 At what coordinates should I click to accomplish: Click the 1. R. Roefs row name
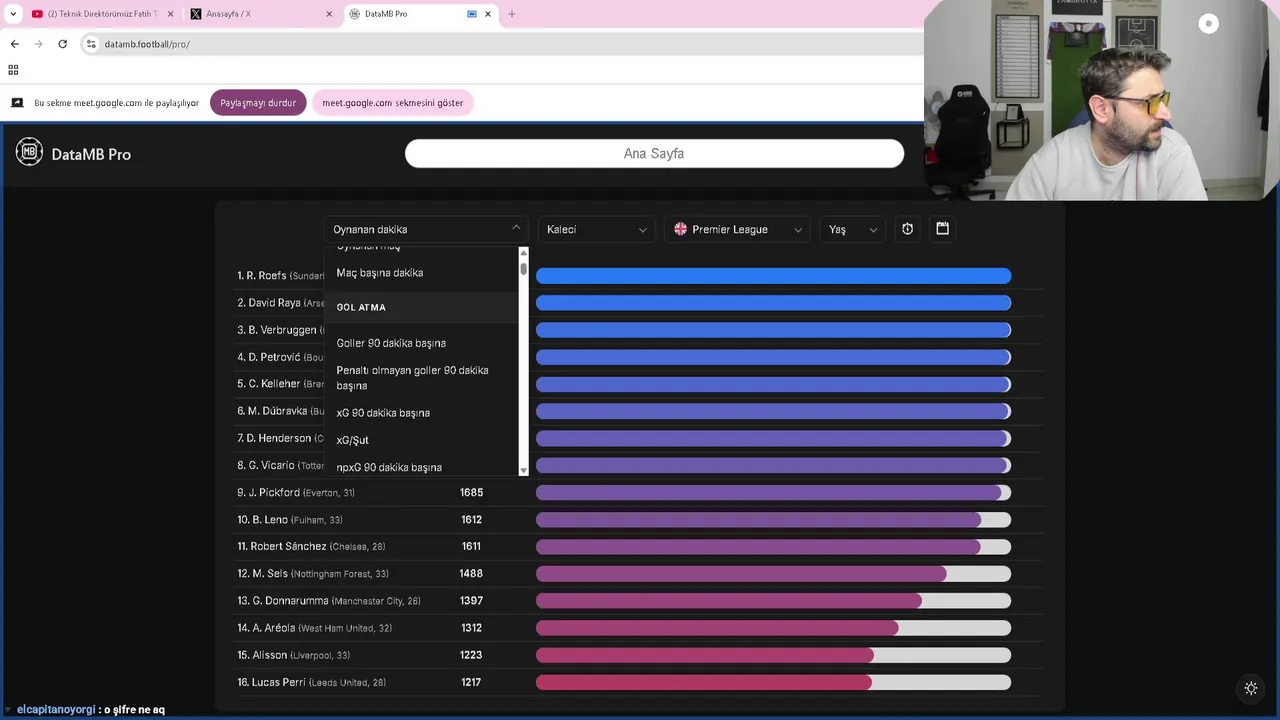tap(280, 275)
